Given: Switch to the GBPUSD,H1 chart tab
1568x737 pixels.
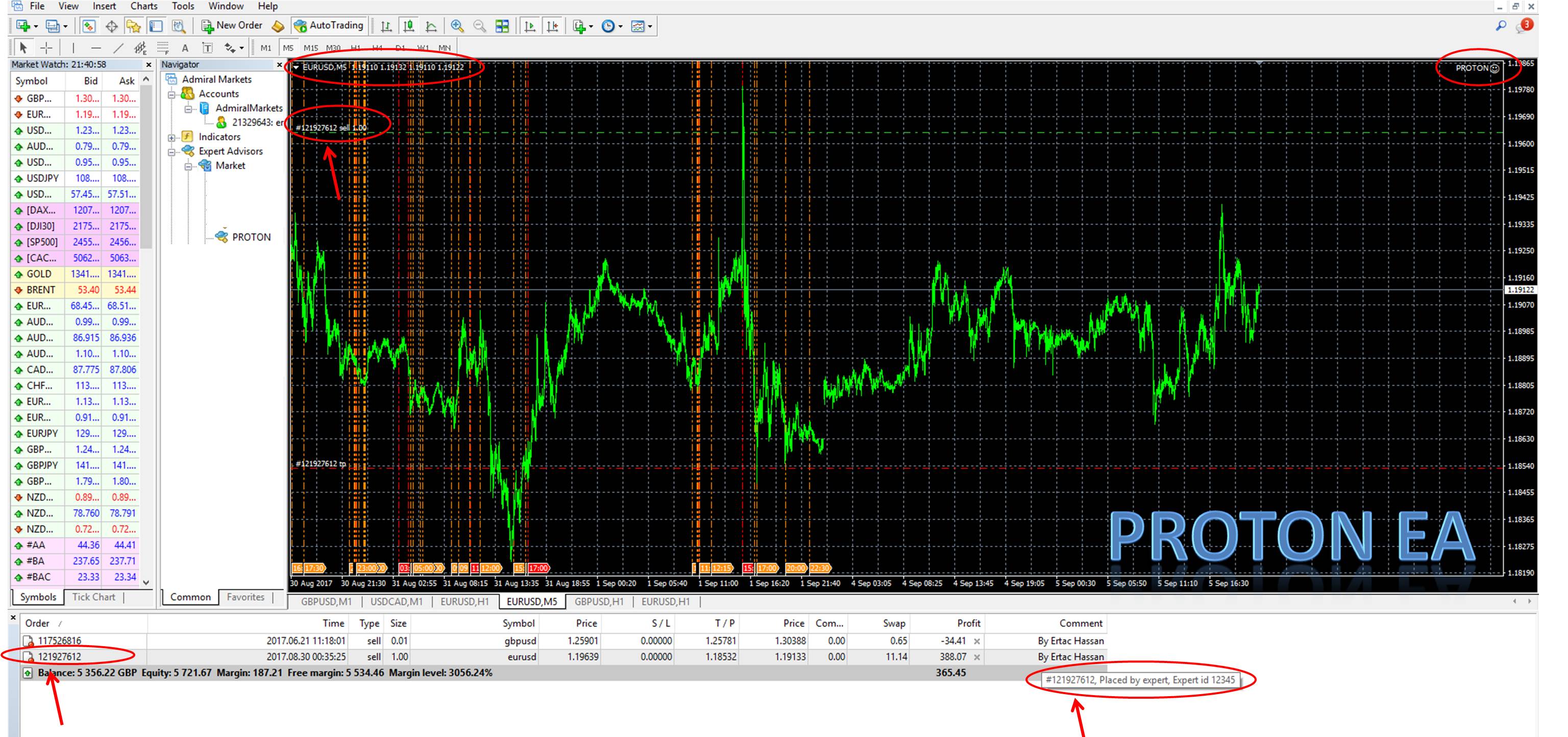Looking at the screenshot, I should (599, 602).
